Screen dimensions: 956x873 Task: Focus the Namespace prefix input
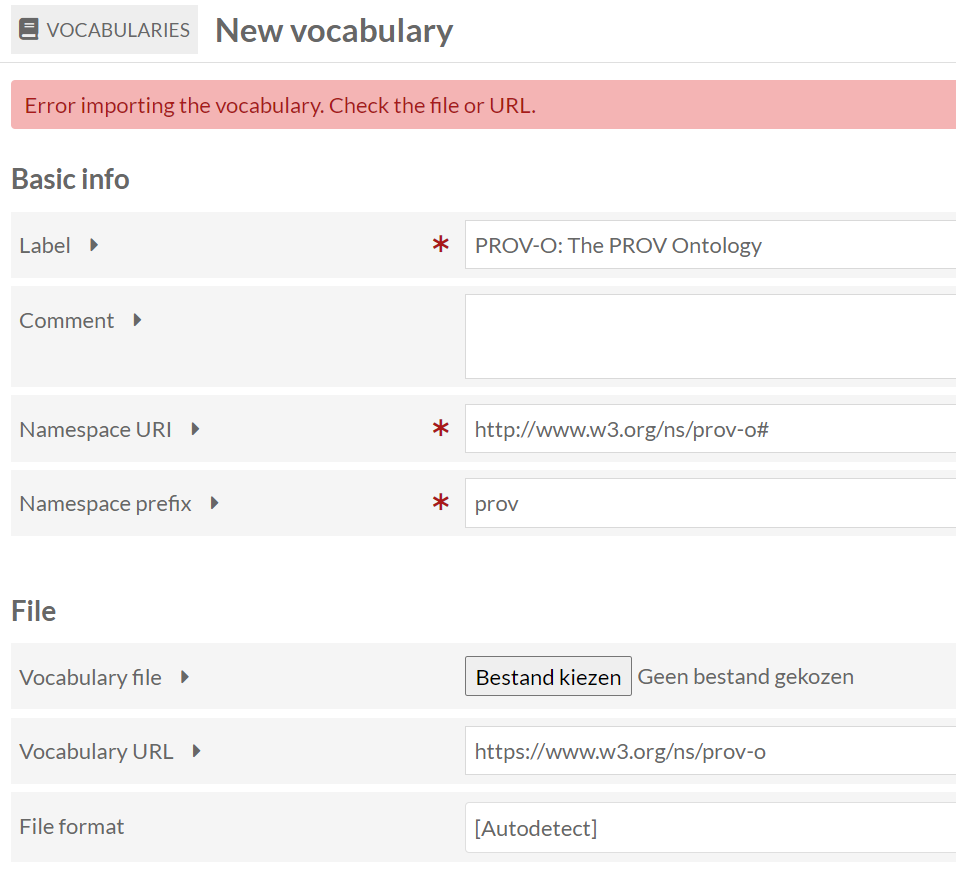pyautogui.click(x=710, y=503)
